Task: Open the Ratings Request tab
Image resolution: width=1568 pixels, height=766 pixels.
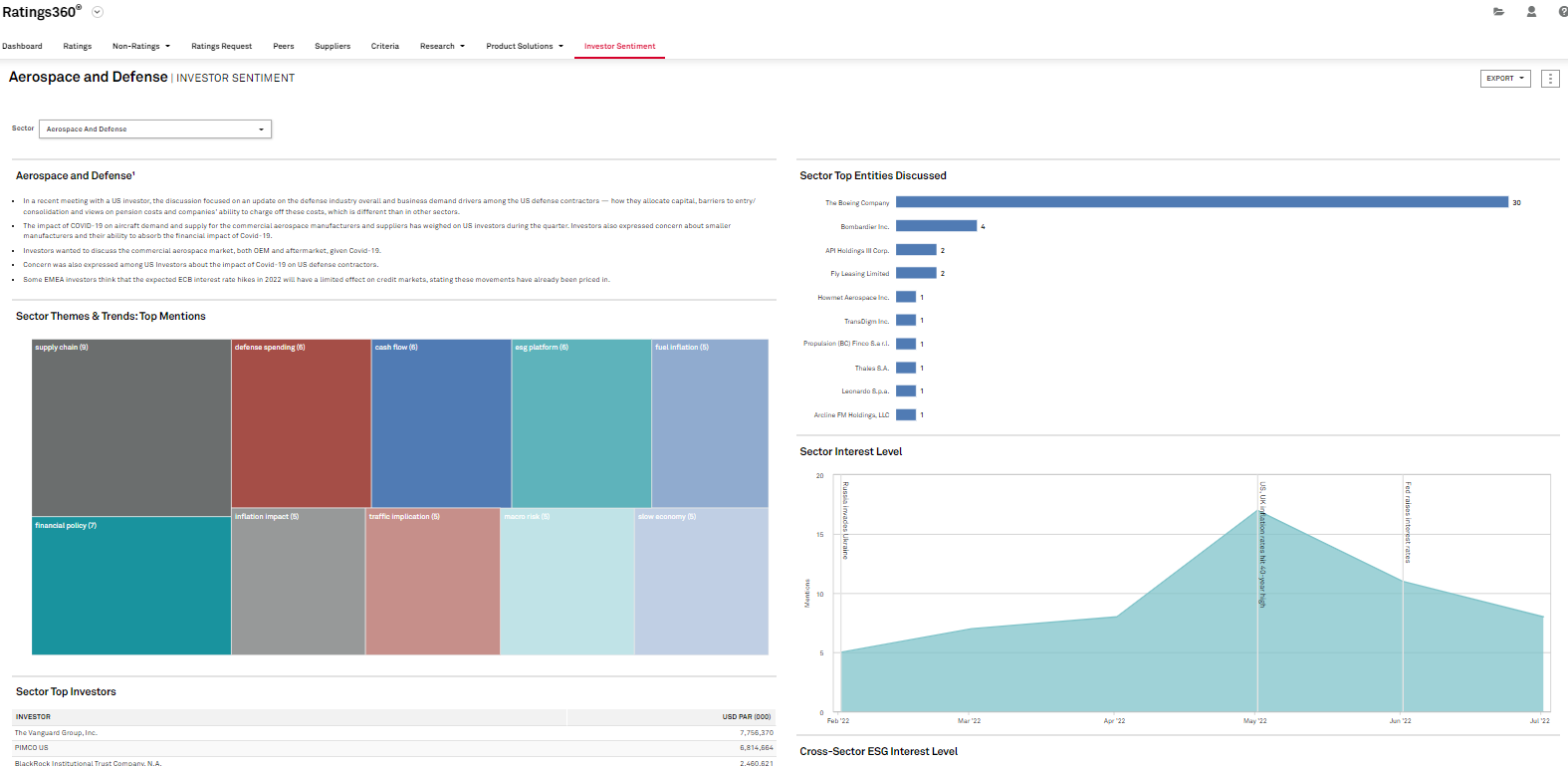Action: point(221,47)
